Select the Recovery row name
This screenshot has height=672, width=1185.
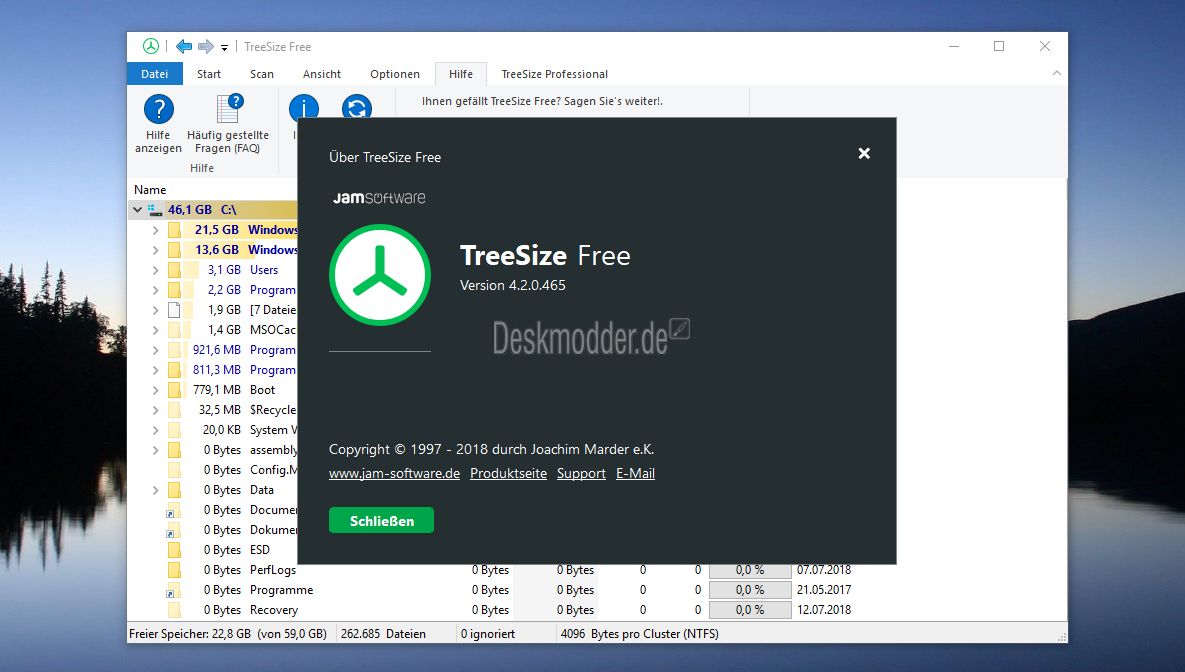click(x=274, y=610)
